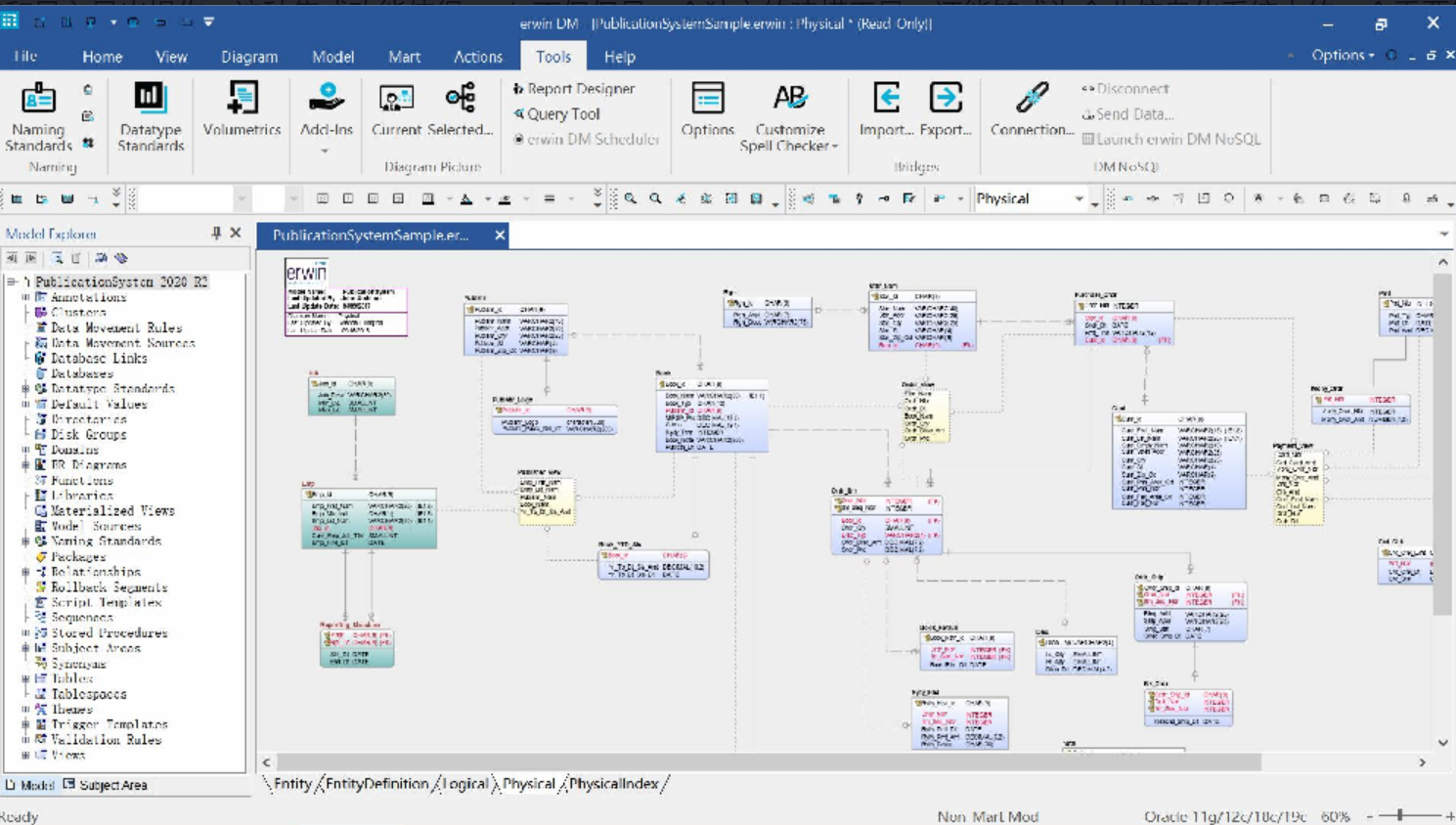Switch to the Help ribbon tab
The height and width of the screenshot is (825, 1456).
tap(619, 57)
